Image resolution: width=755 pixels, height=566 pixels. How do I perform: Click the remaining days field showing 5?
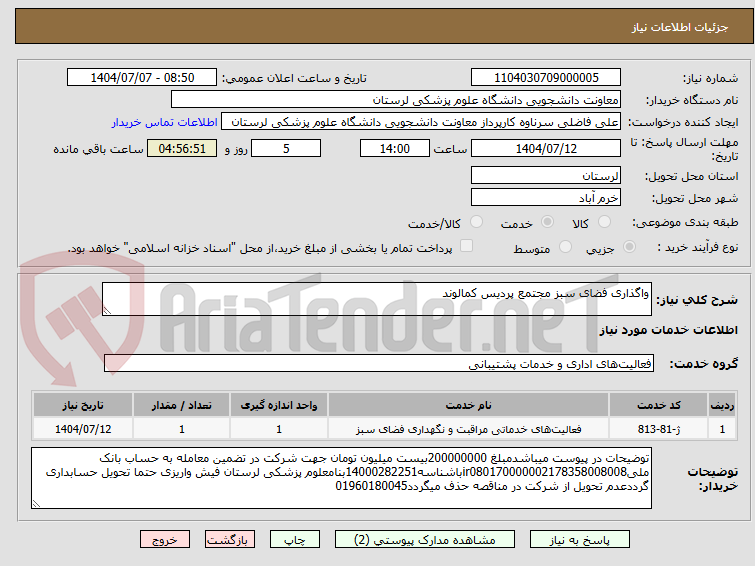pyautogui.click(x=286, y=148)
